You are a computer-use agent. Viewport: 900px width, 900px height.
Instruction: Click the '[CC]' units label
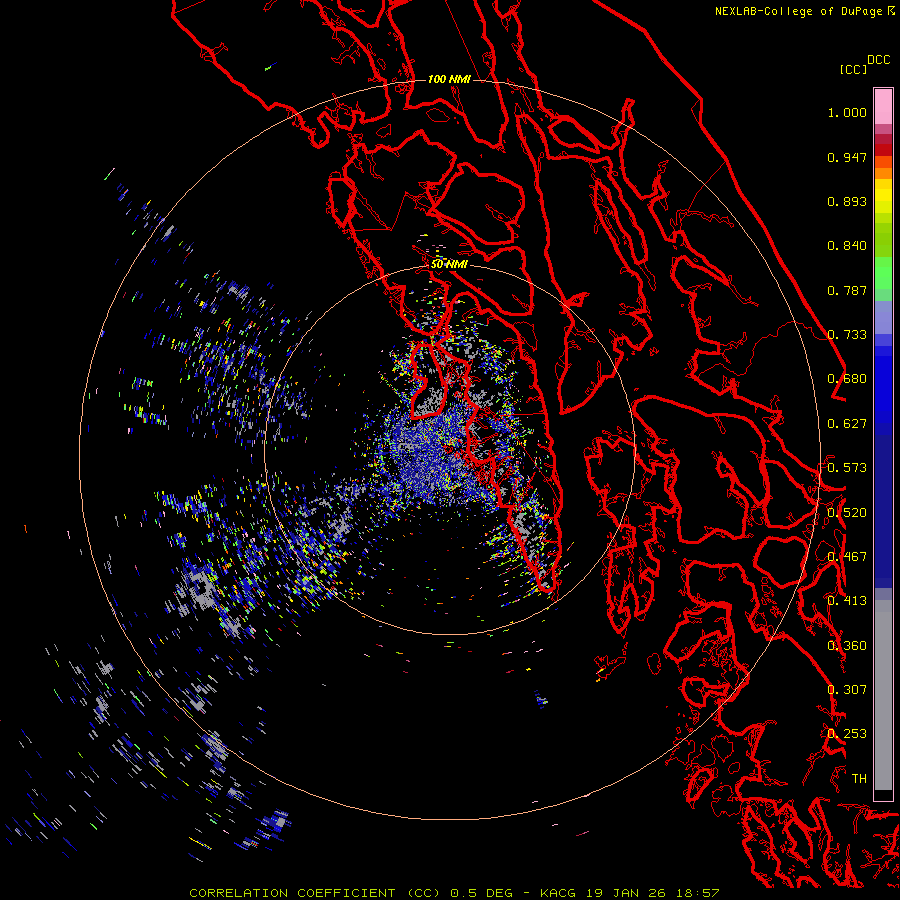(853, 69)
